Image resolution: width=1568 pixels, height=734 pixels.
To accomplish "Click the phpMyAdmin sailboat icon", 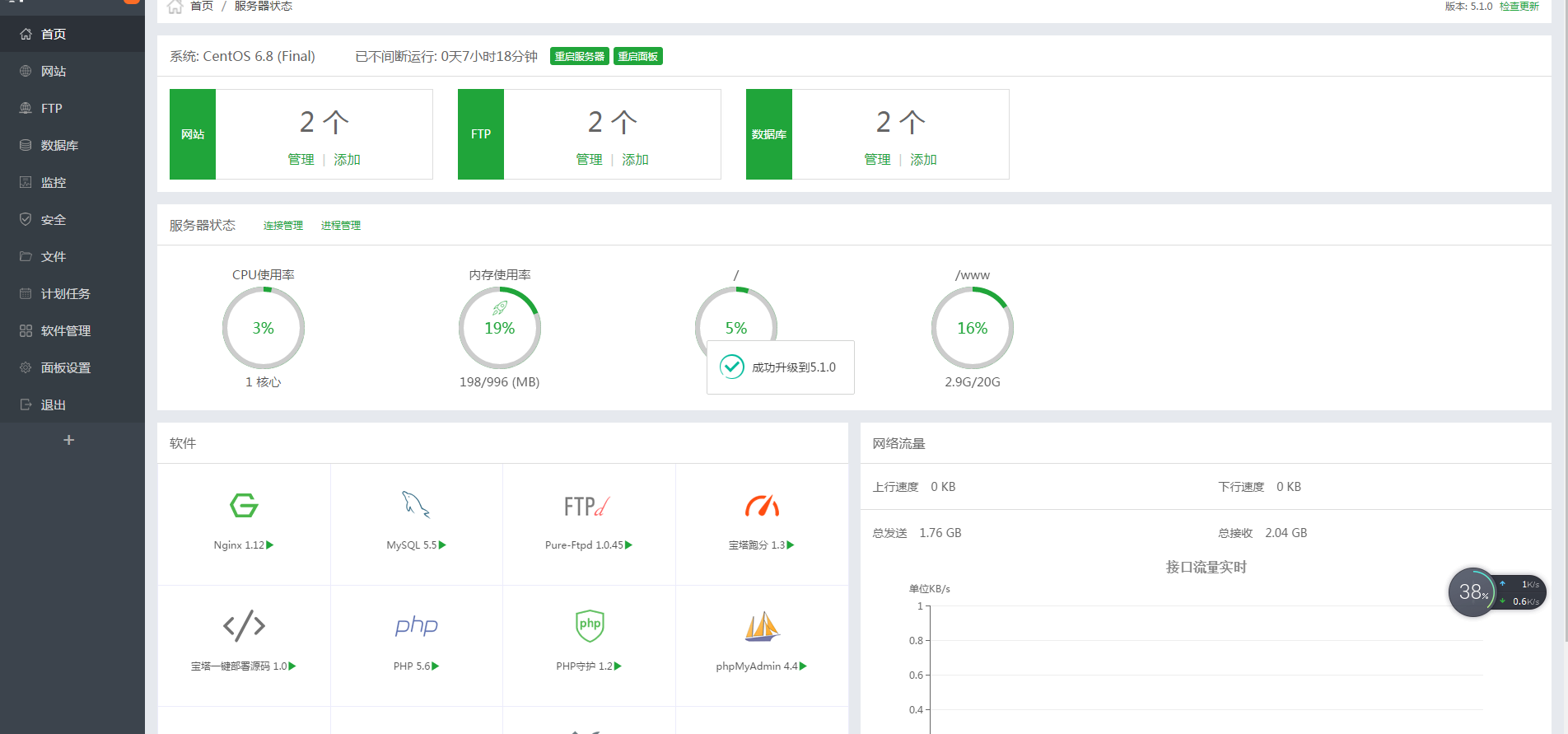I will tap(762, 626).
